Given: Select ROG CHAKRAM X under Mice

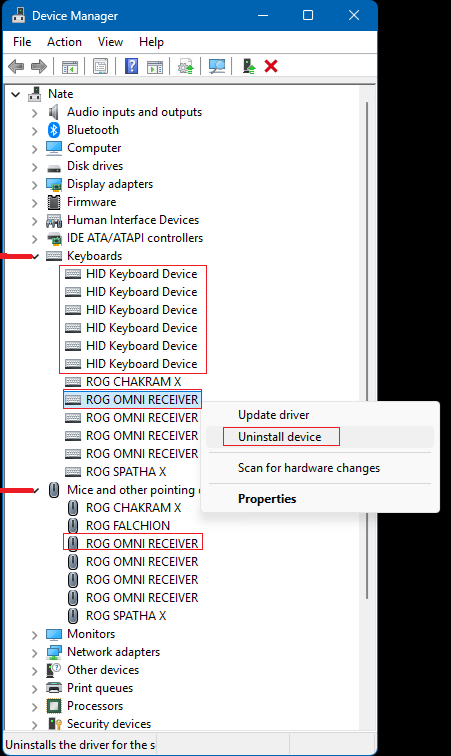Looking at the screenshot, I should click(134, 508).
